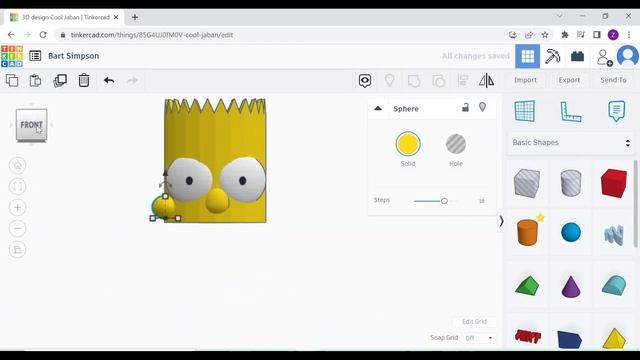Viewport: 640px width, 360px height.
Task: Toggle the lock on Sphere
Action: [465, 108]
